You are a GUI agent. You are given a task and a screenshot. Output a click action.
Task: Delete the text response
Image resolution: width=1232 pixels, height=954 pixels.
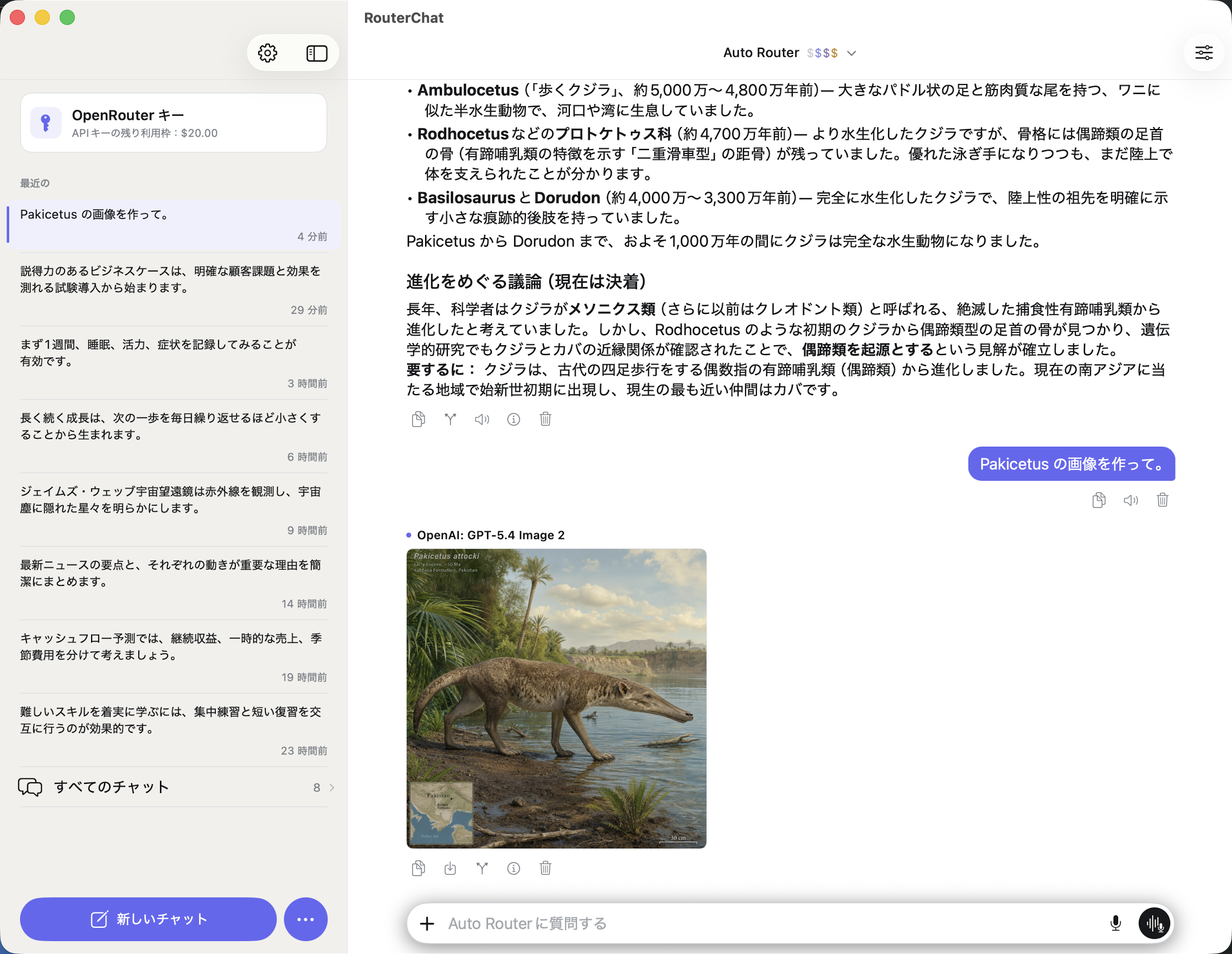point(546,419)
